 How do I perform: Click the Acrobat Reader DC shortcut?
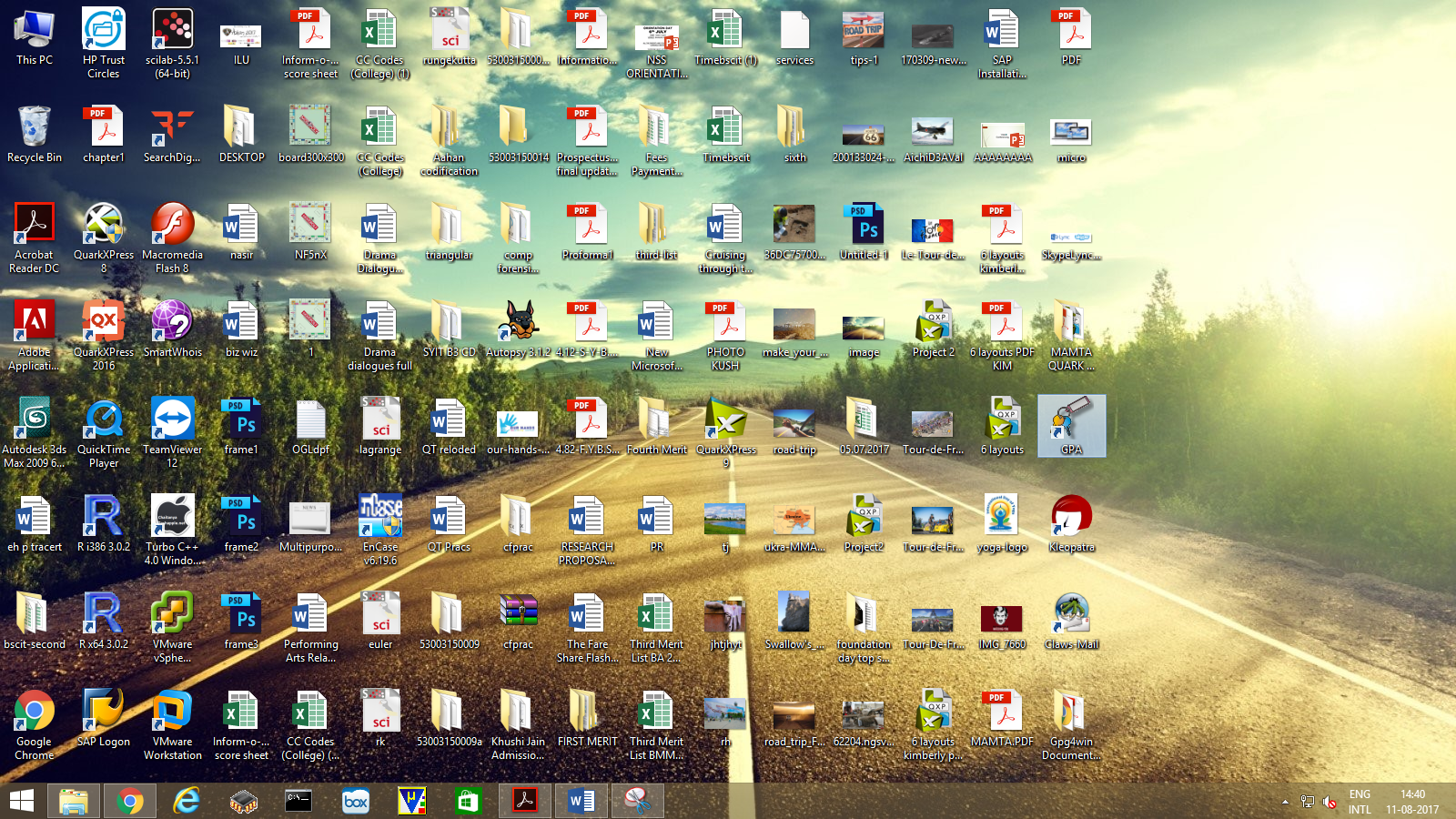[x=35, y=226]
